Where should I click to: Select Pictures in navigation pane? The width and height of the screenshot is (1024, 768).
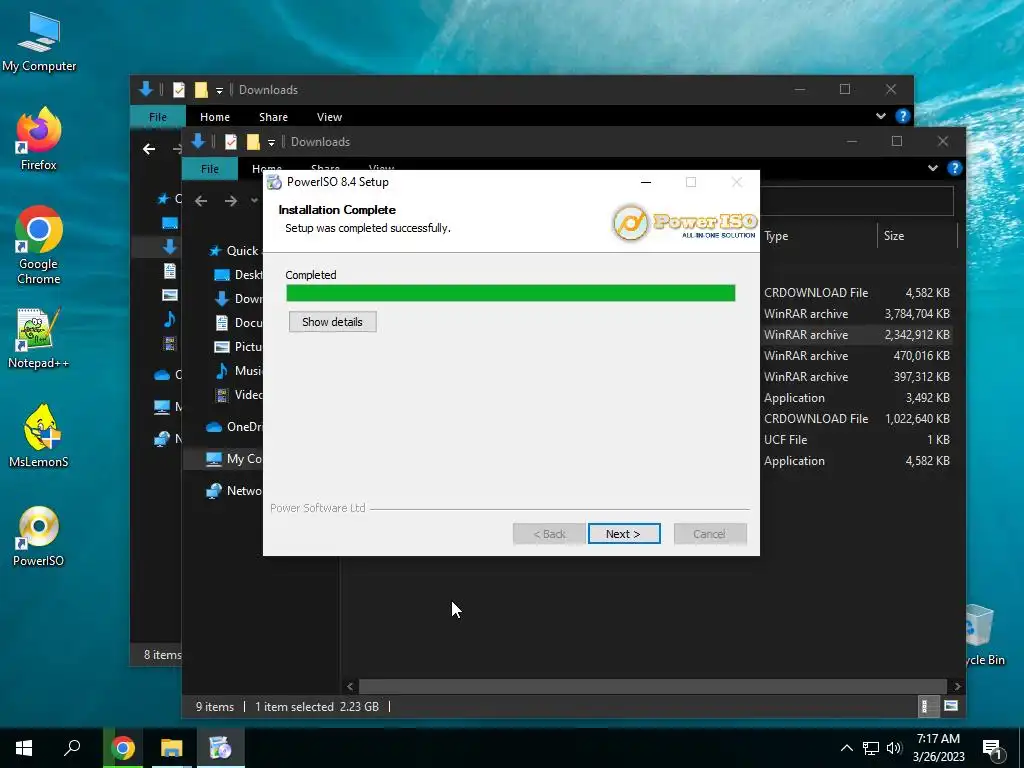click(238, 347)
